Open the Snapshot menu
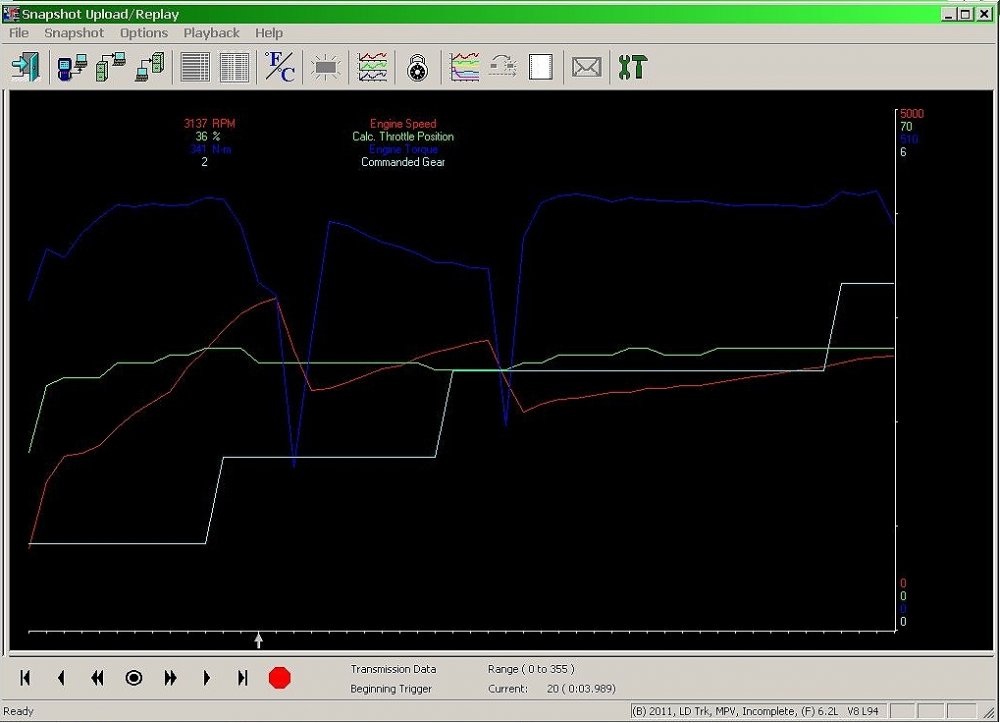Image resolution: width=1000 pixels, height=723 pixels. (74, 32)
